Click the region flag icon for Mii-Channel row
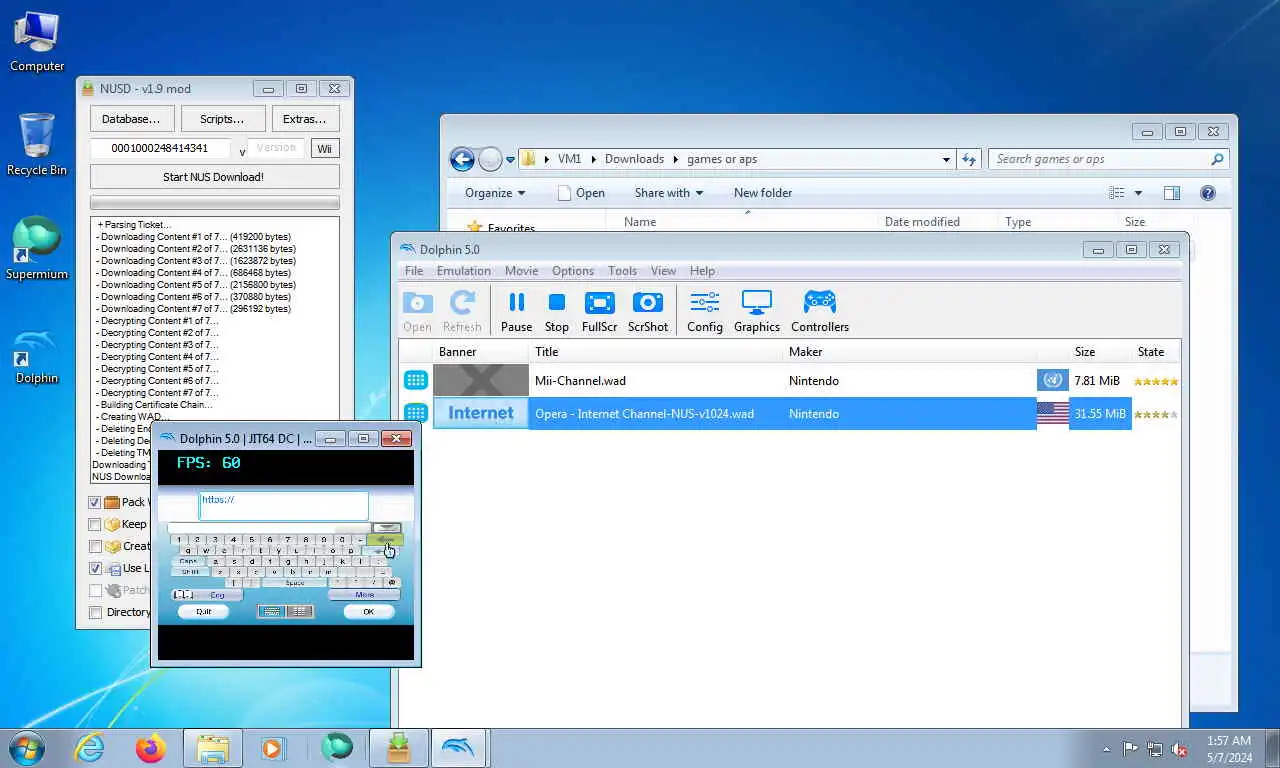Image resolution: width=1280 pixels, height=768 pixels. (x=1053, y=380)
